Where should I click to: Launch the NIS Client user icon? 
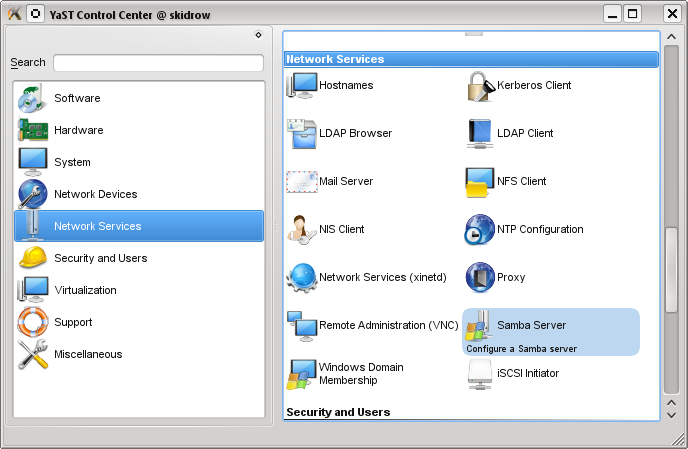point(301,230)
